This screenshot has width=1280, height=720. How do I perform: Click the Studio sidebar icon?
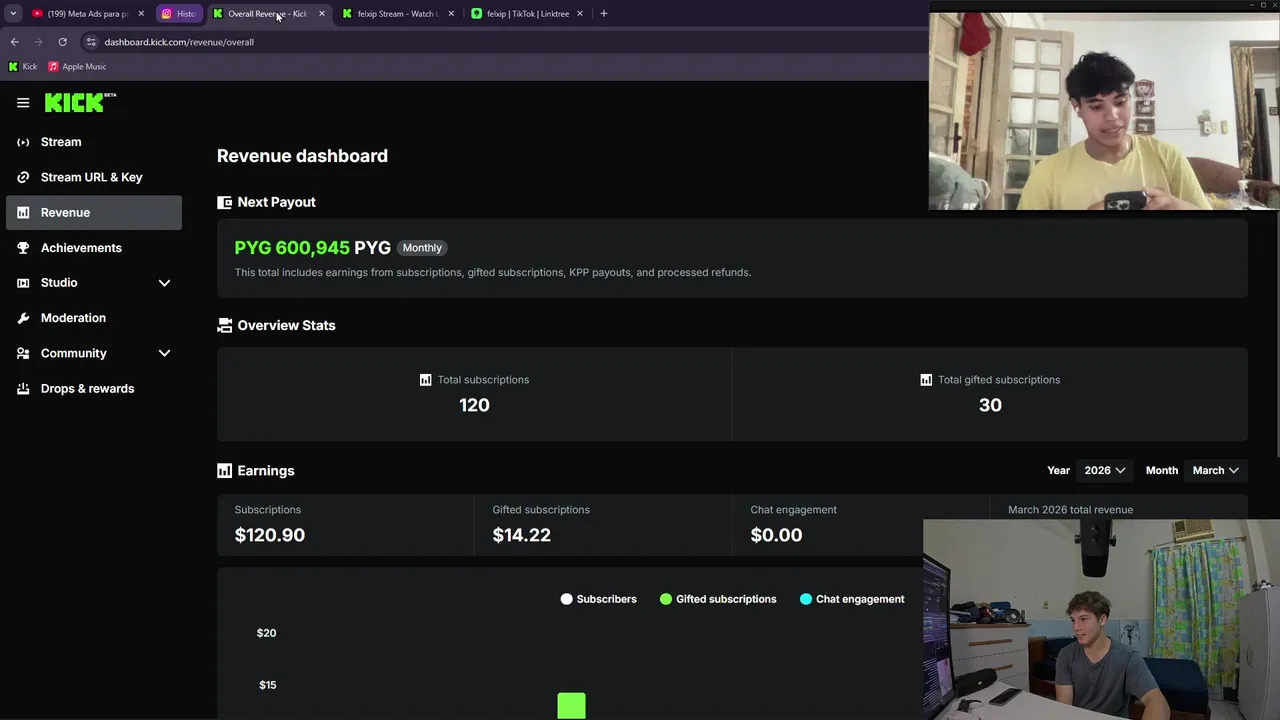[x=23, y=283]
